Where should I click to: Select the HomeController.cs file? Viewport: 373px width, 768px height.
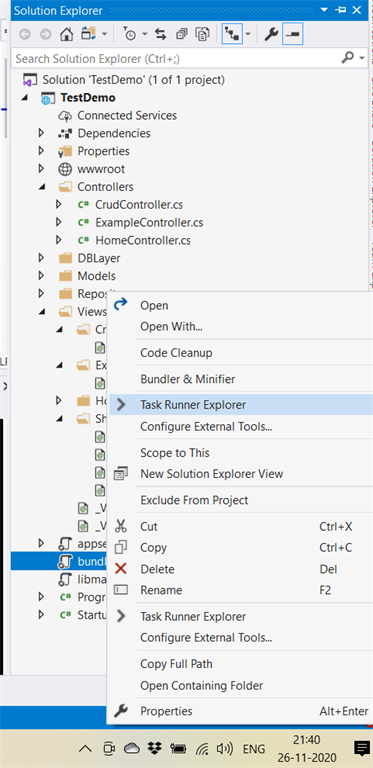143,240
